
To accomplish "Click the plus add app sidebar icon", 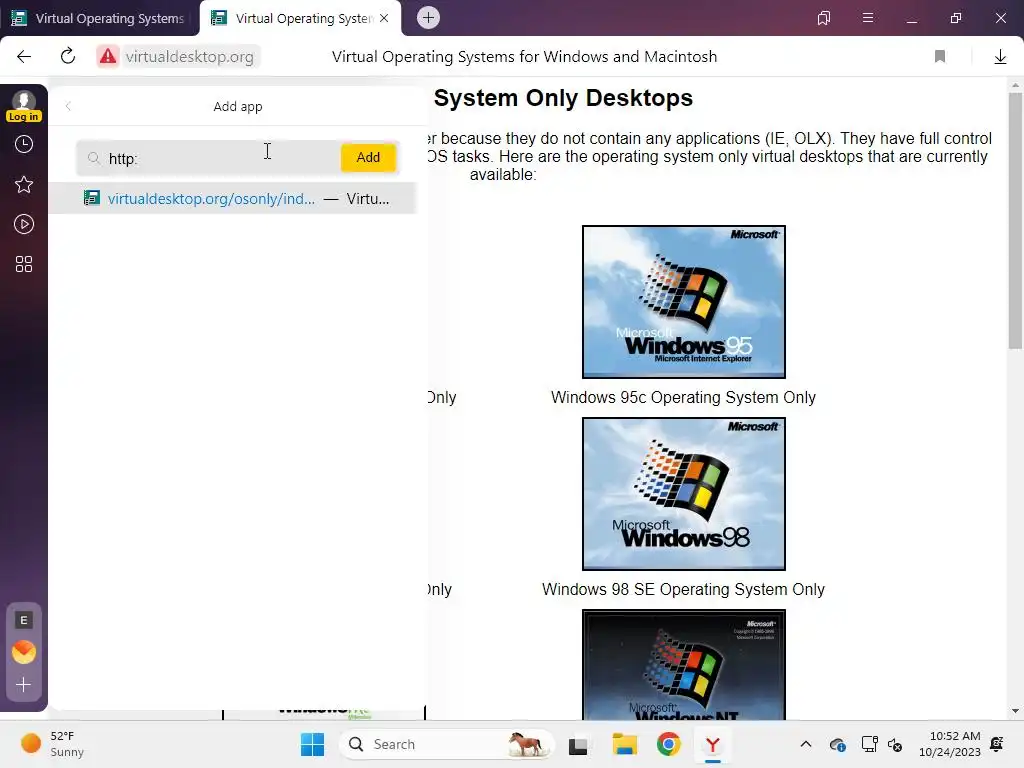I will (x=24, y=685).
